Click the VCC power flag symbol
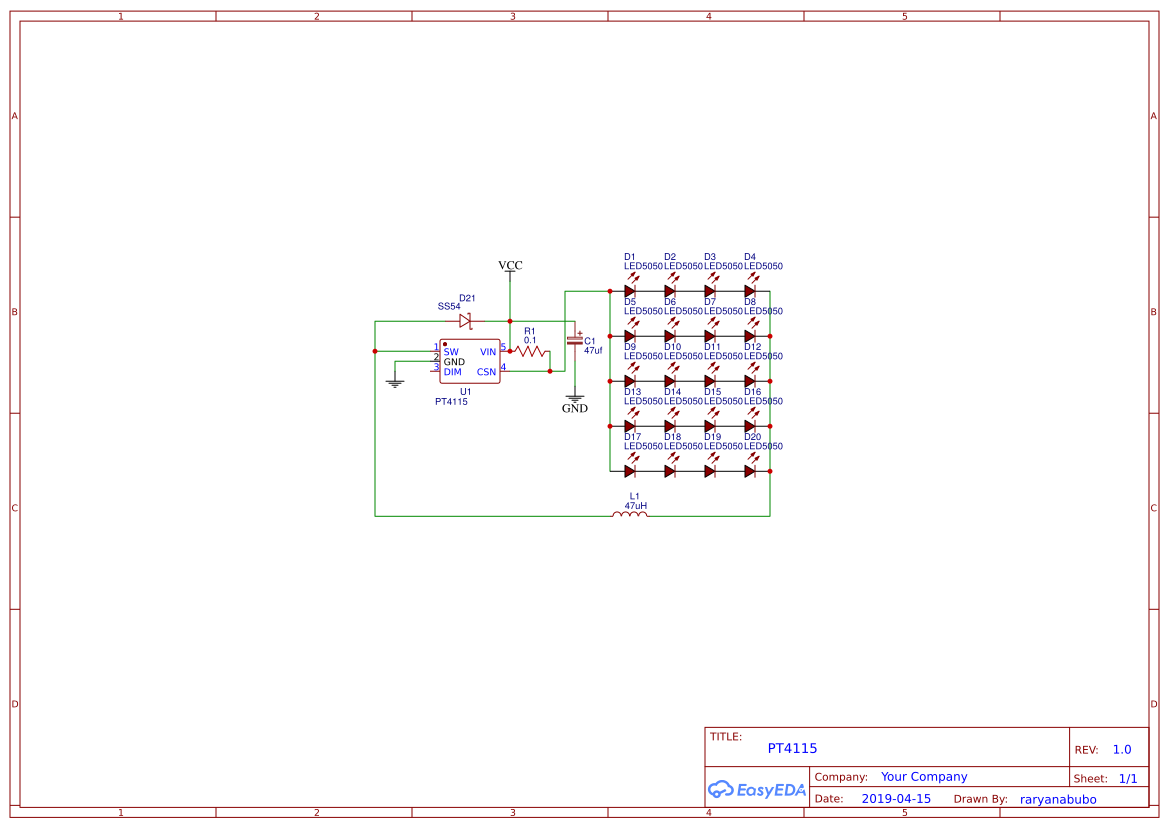The image size is (1169, 828). click(x=510, y=270)
